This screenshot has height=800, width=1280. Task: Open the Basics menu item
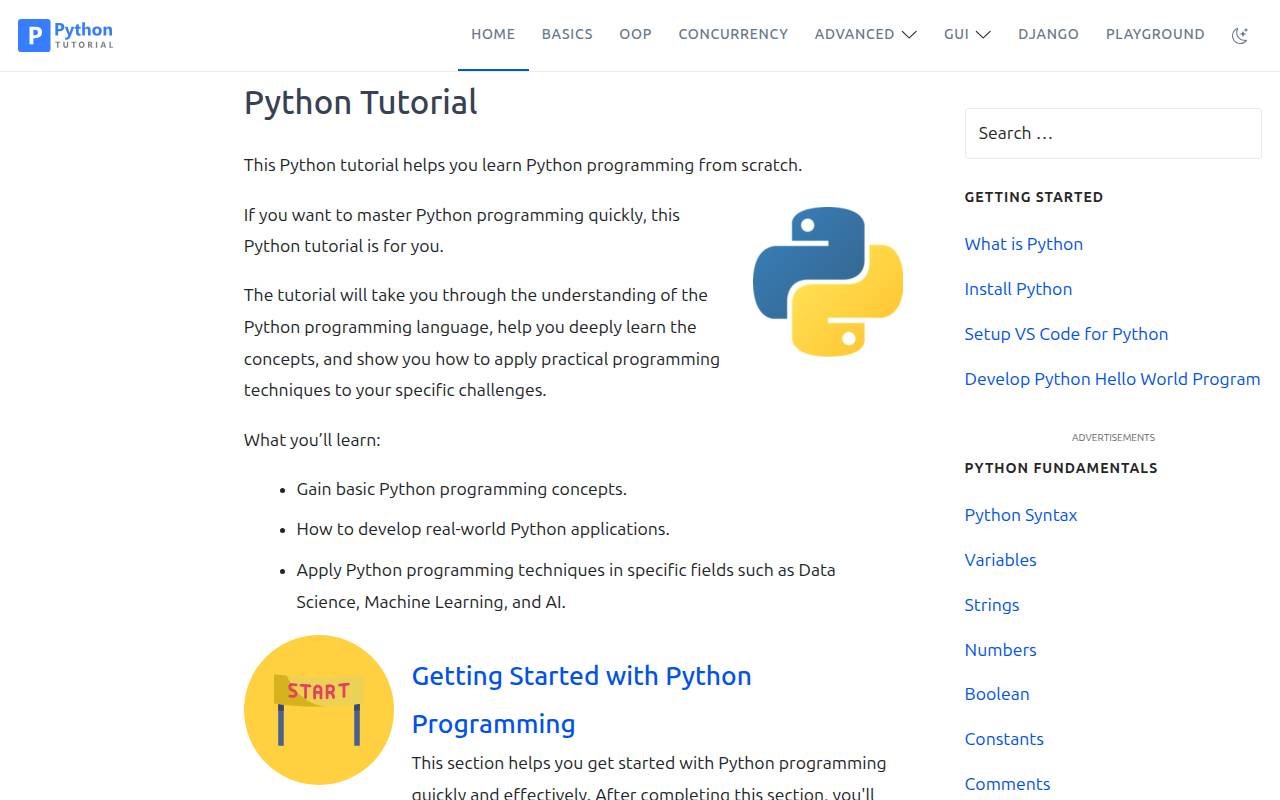(x=567, y=34)
